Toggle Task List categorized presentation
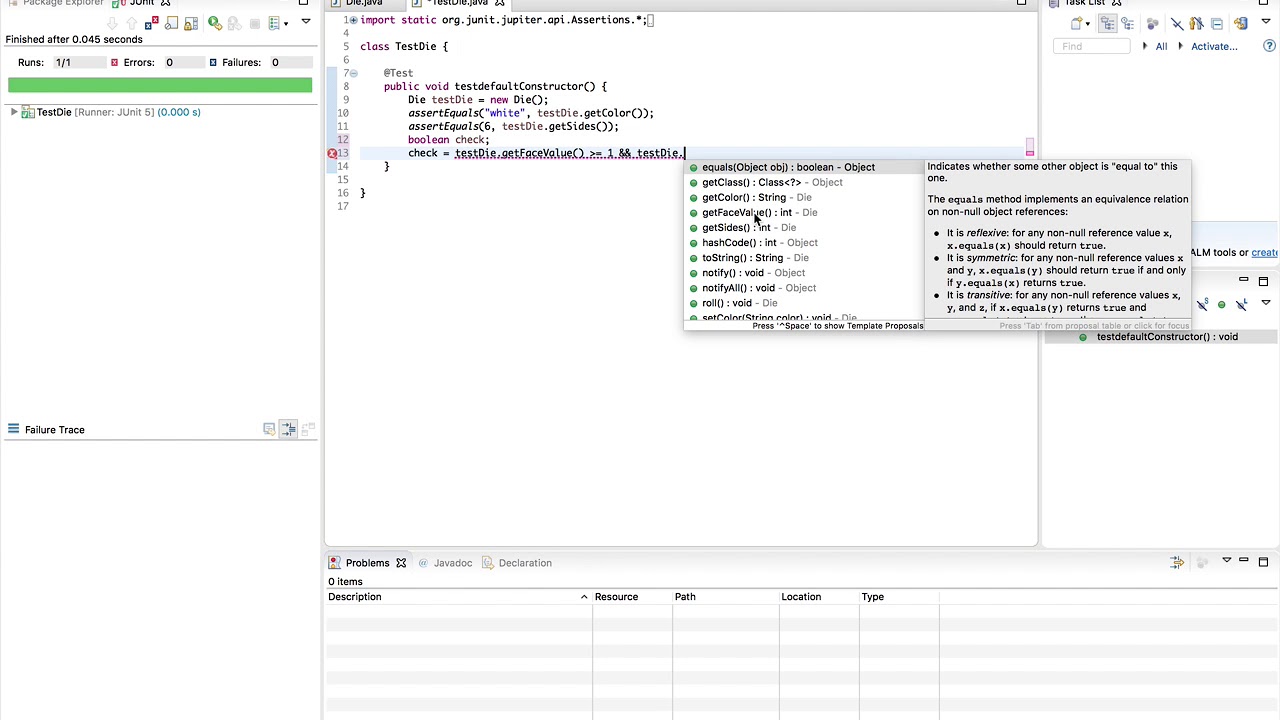 click(x=1110, y=23)
